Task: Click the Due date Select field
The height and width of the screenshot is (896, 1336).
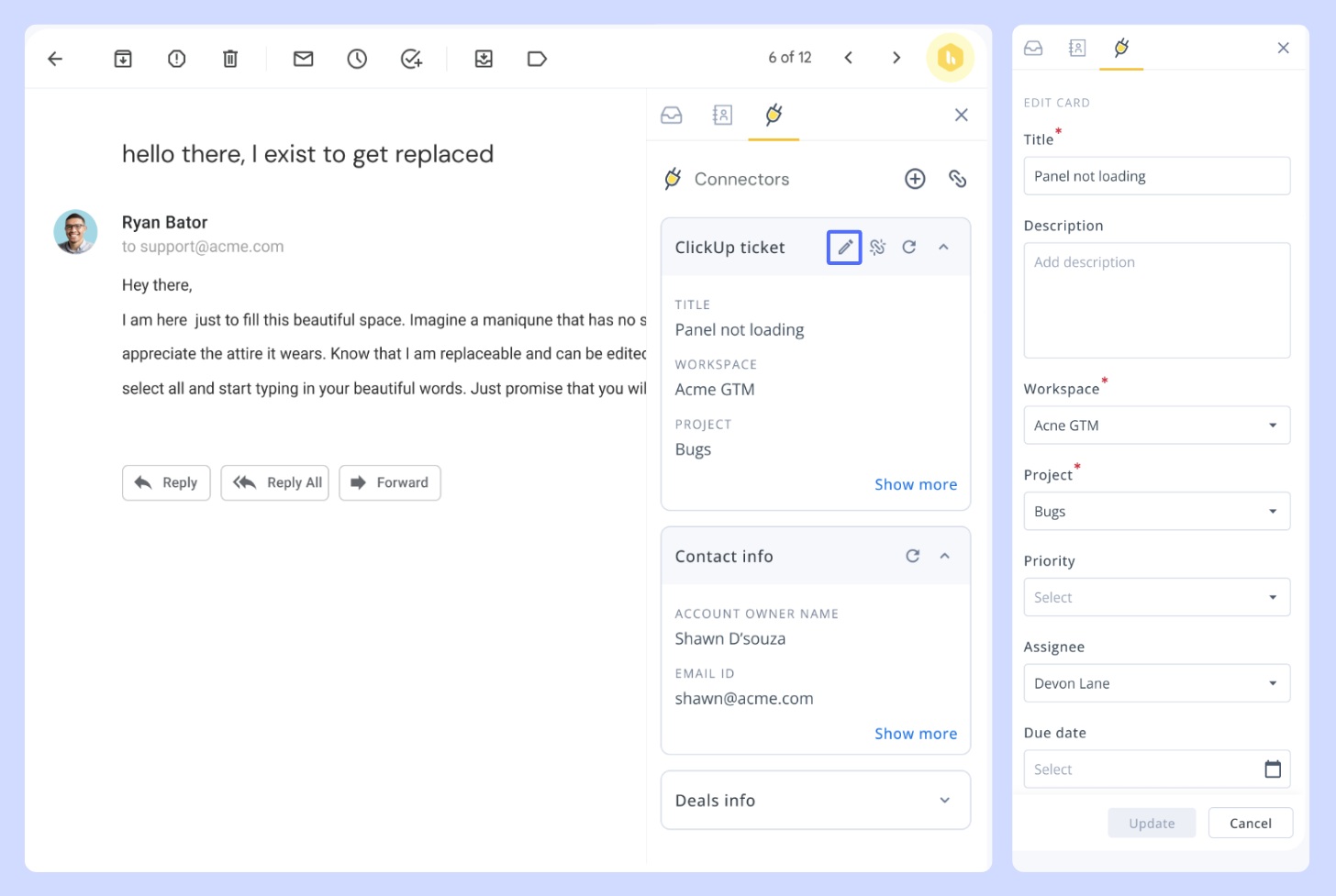Action: click(x=1157, y=769)
